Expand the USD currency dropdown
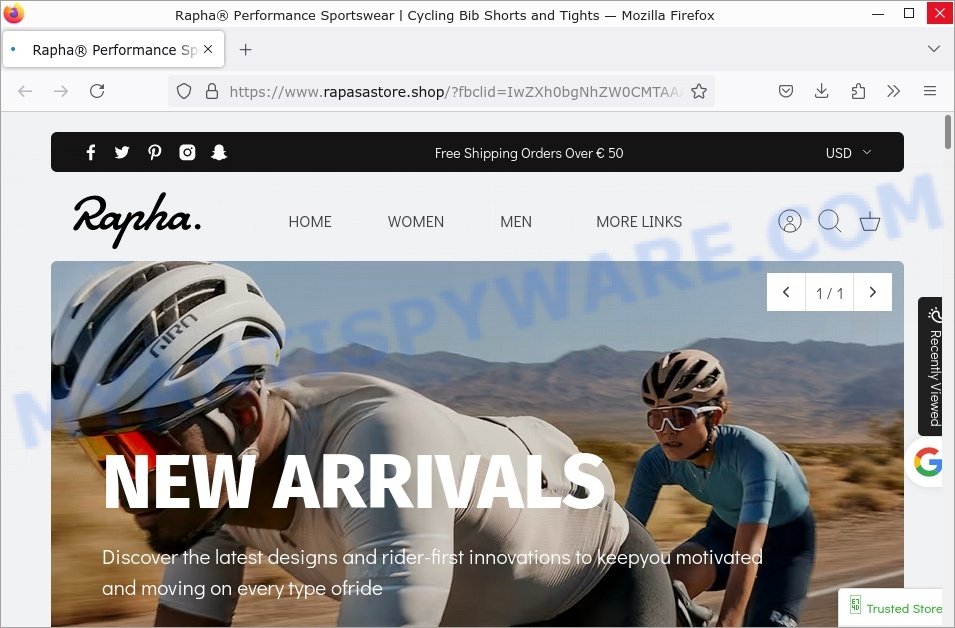This screenshot has width=955, height=628. pos(848,153)
